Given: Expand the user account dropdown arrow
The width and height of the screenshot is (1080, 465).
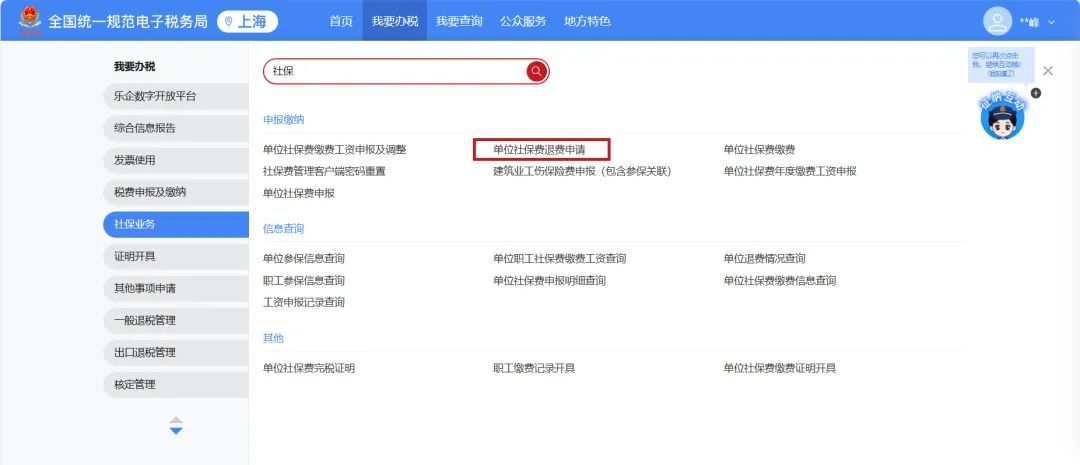Looking at the screenshot, I should pos(1051,22).
